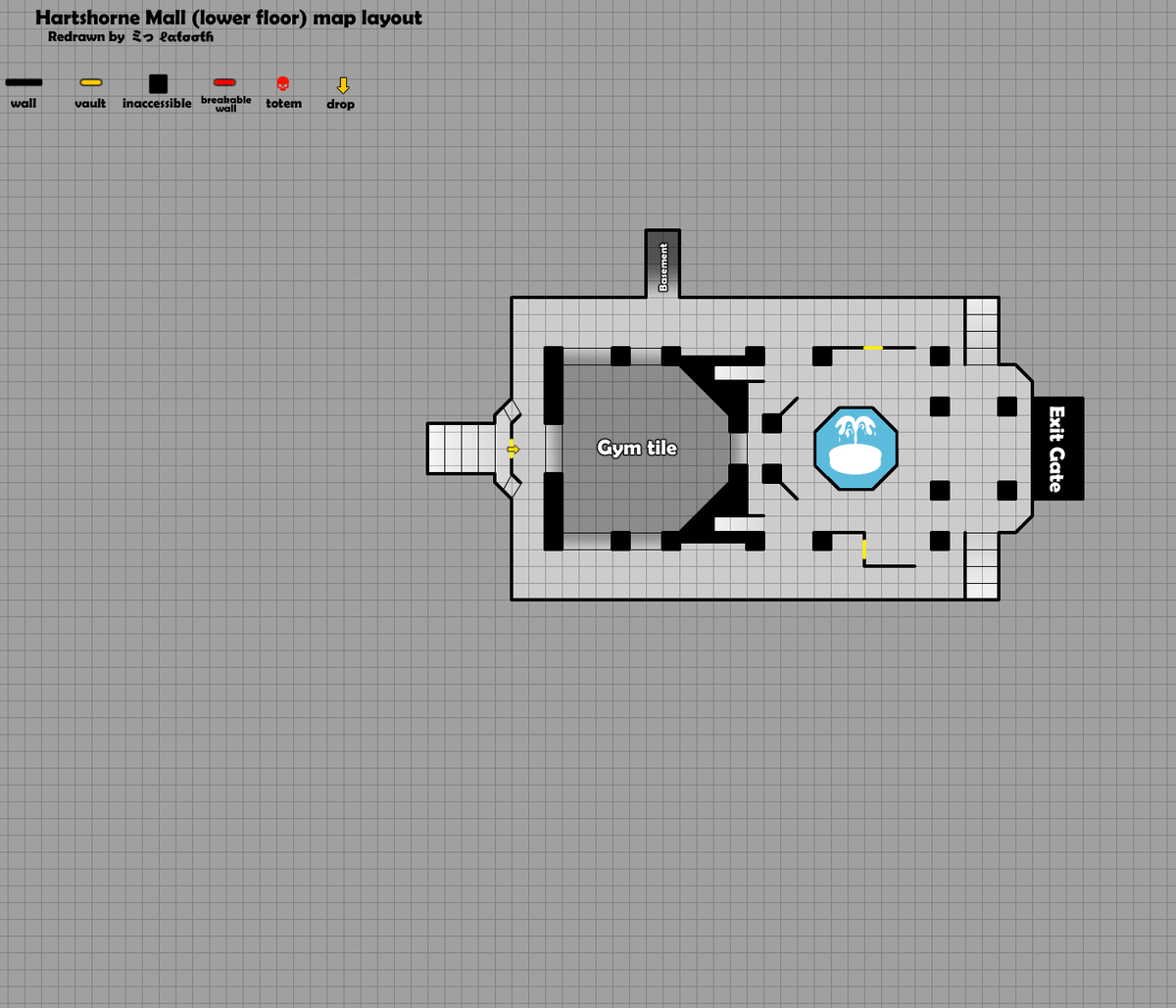This screenshot has width=1176, height=1008.
Task: Click the red breakable wall legend icon
Action: point(224,82)
